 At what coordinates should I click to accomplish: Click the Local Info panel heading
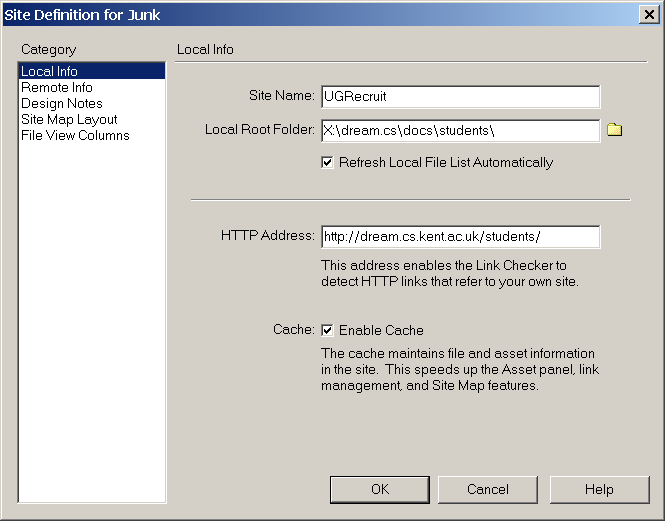point(205,50)
